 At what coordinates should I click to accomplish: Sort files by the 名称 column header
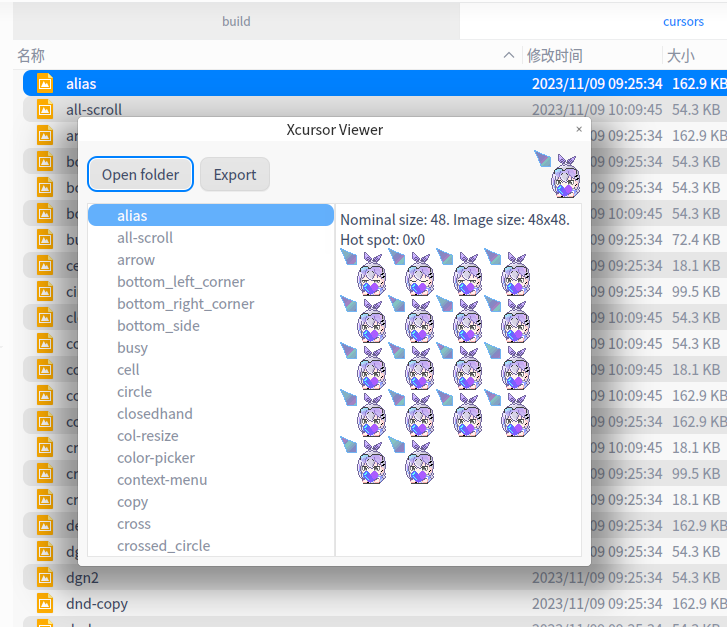tap(31, 56)
